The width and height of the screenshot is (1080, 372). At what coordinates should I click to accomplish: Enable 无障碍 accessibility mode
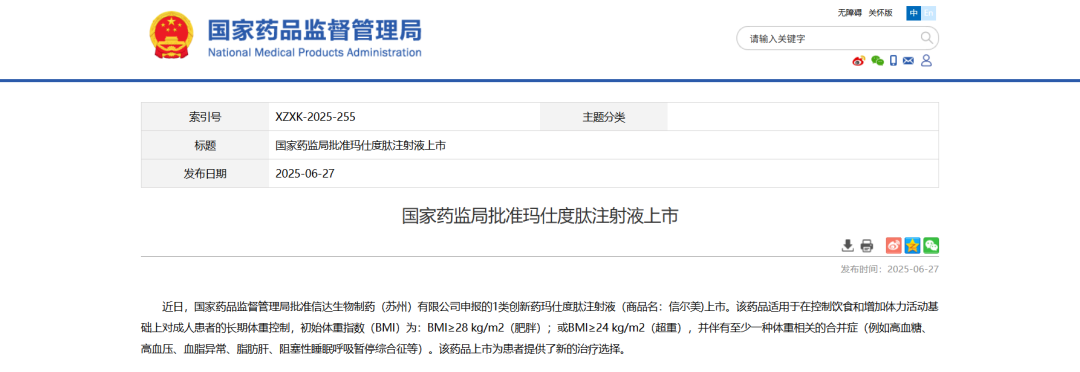pyautogui.click(x=849, y=12)
